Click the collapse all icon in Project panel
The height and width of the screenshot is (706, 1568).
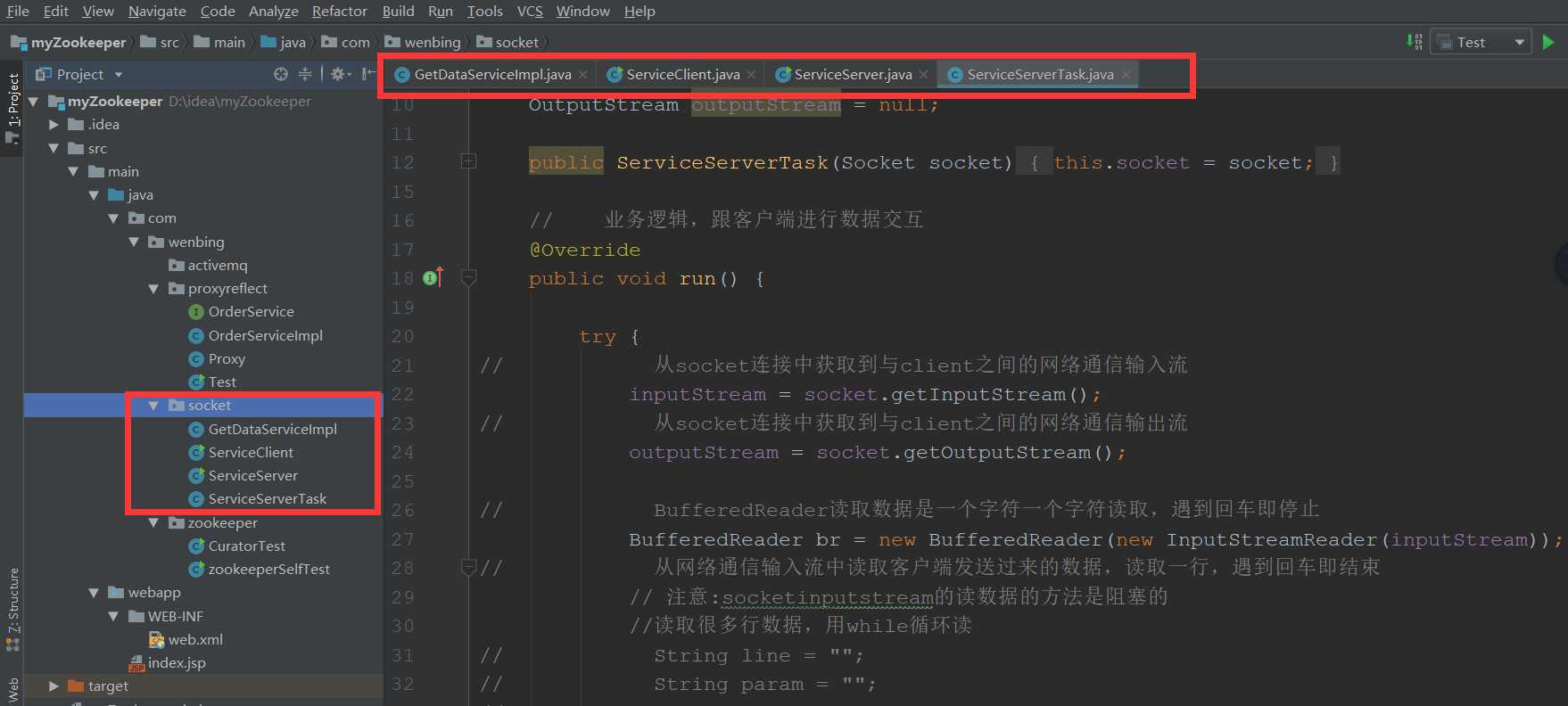click(x=305, y=74)
